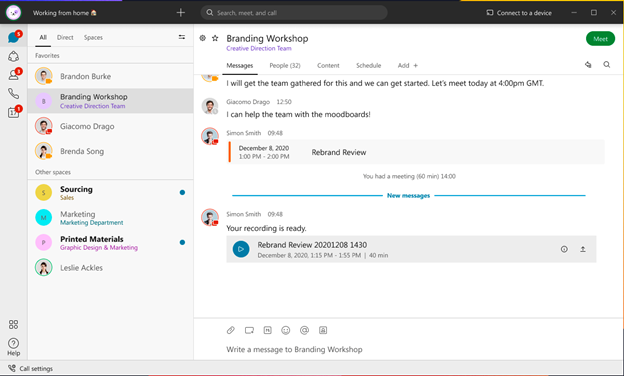Open space settings gear icon

click(203, 38)
